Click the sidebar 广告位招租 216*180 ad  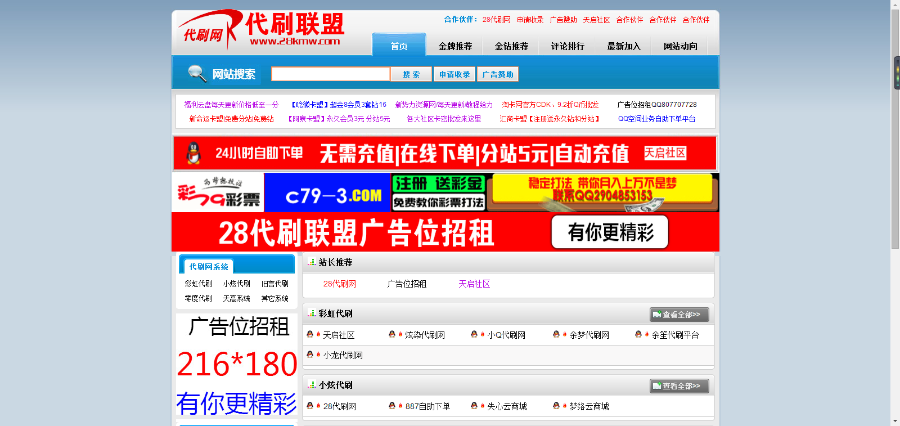236,365
